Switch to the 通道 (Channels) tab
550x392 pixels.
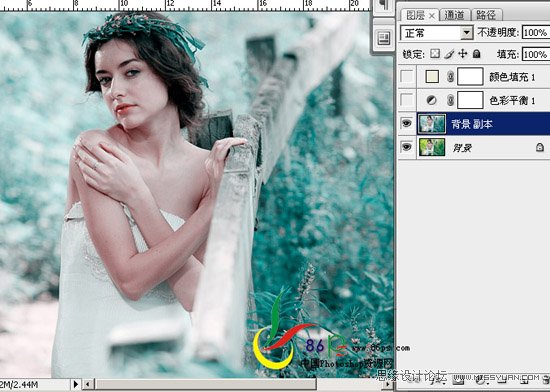point(454,15)
